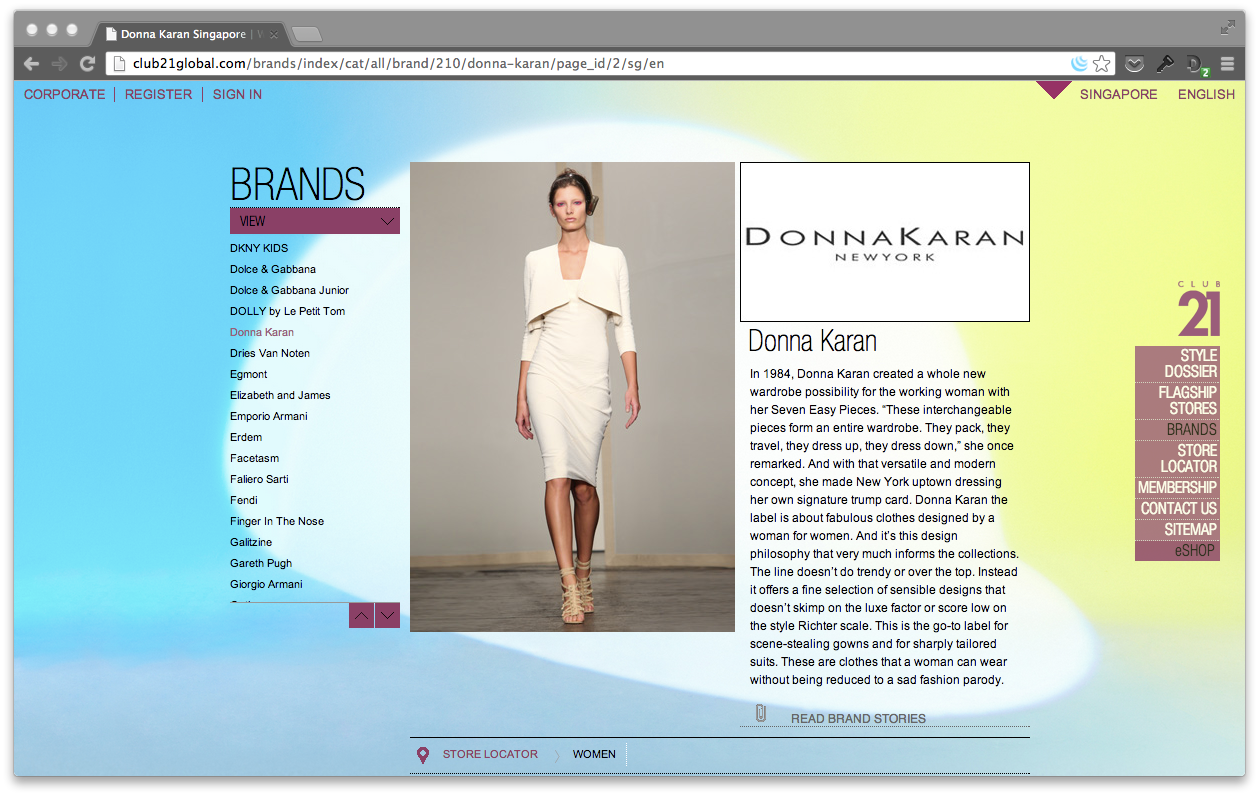Click STORE LOCATOR link below the photo
The image size is (1259, 796).
tap(490, 754)
